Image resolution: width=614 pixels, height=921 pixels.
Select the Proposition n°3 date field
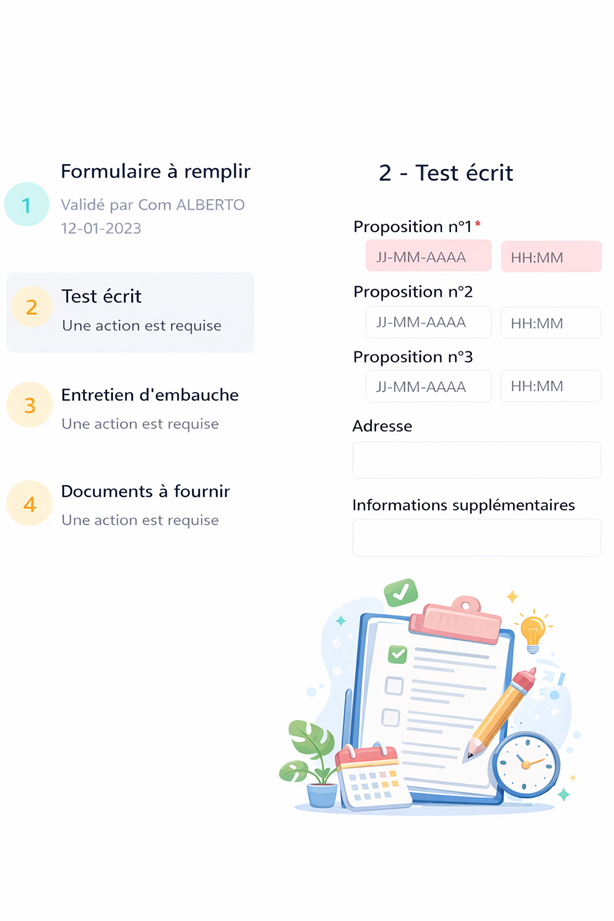pyautogui.click(x=428, y=386)
